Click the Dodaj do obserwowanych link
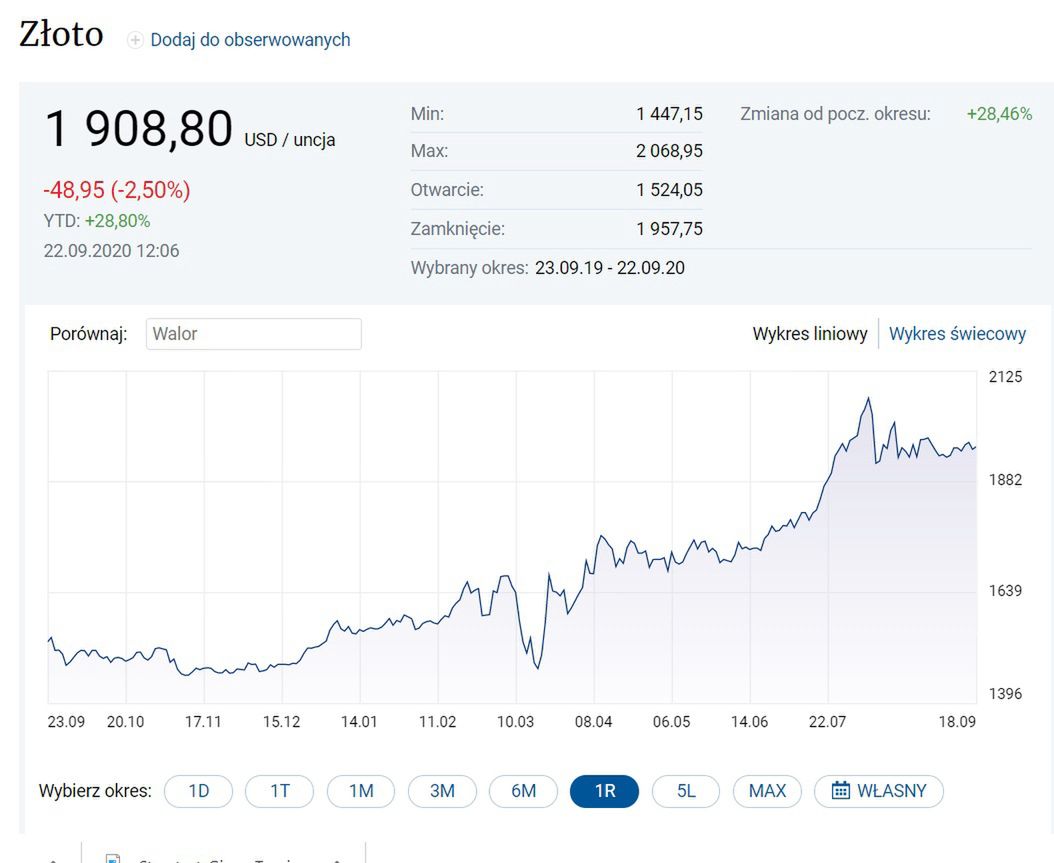This screenshot has width=1054, height=863. click(250, 40)
